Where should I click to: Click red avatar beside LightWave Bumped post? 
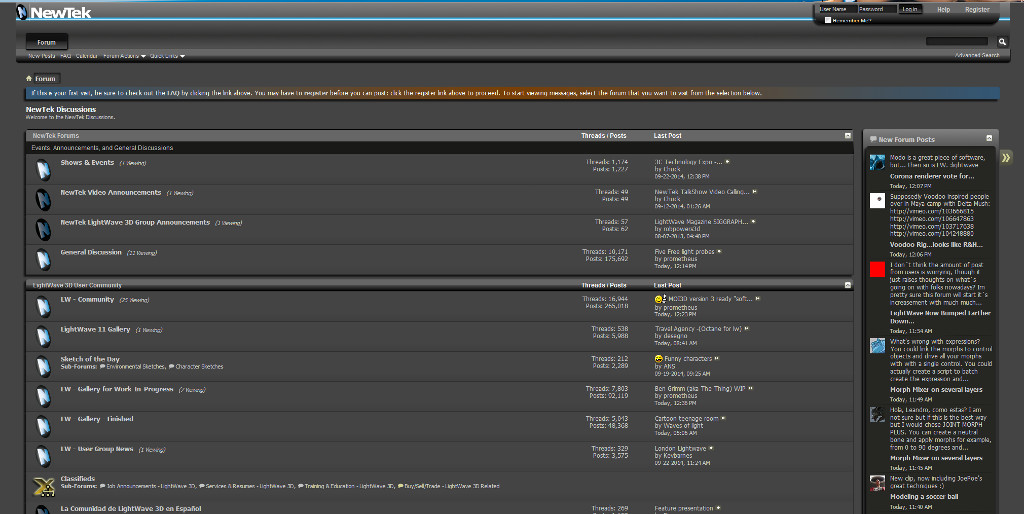pos(877,269)
